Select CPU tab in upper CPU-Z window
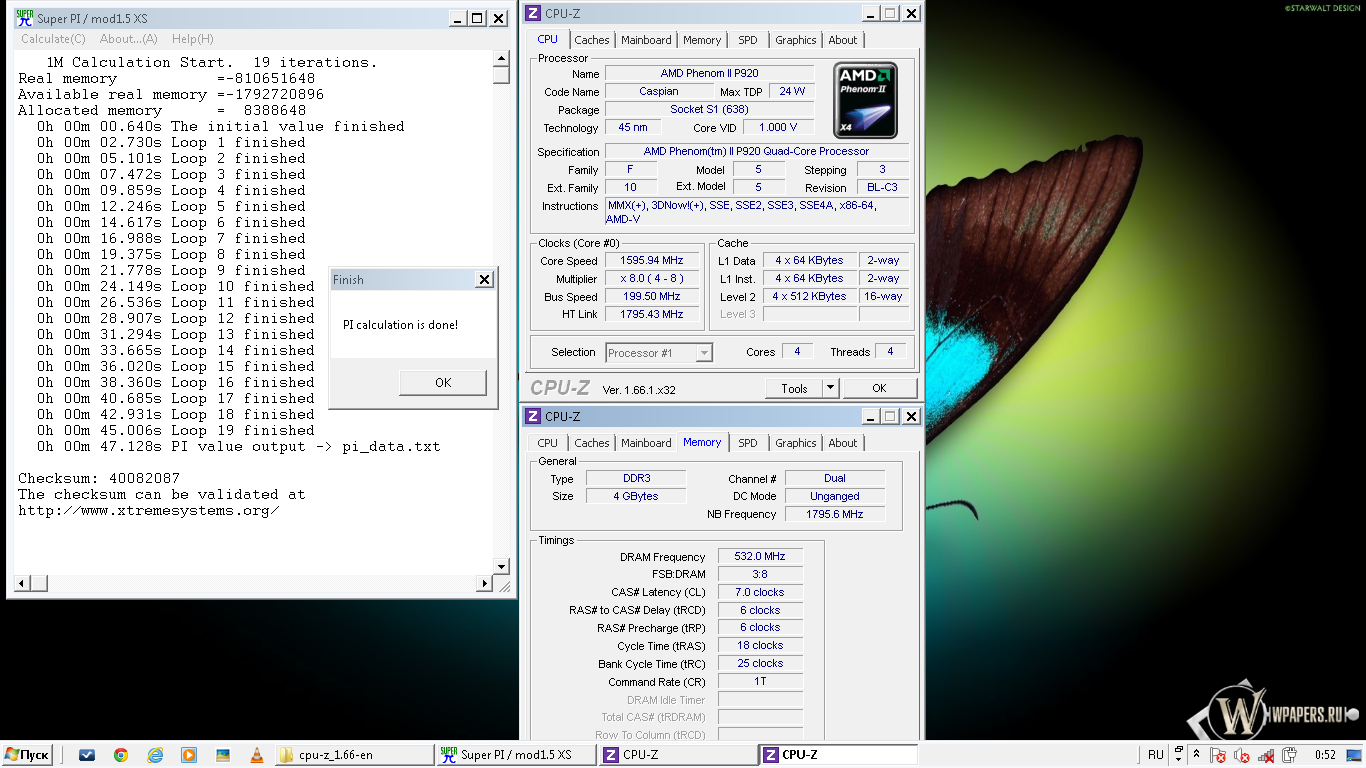The height and width of the screenshot is (768, 1366). pyautogui.click(x=548, y=39)
